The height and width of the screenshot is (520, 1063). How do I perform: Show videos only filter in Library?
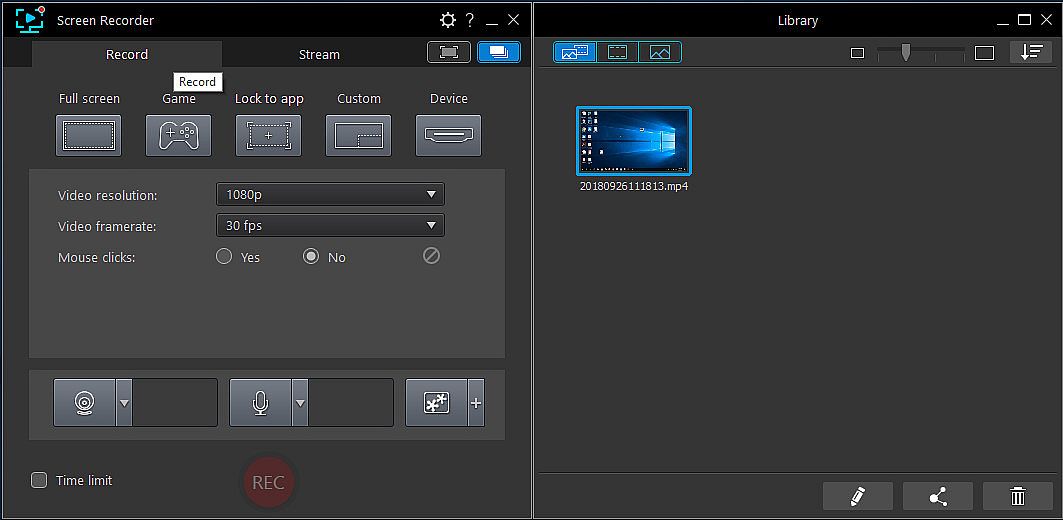point(617,52)
